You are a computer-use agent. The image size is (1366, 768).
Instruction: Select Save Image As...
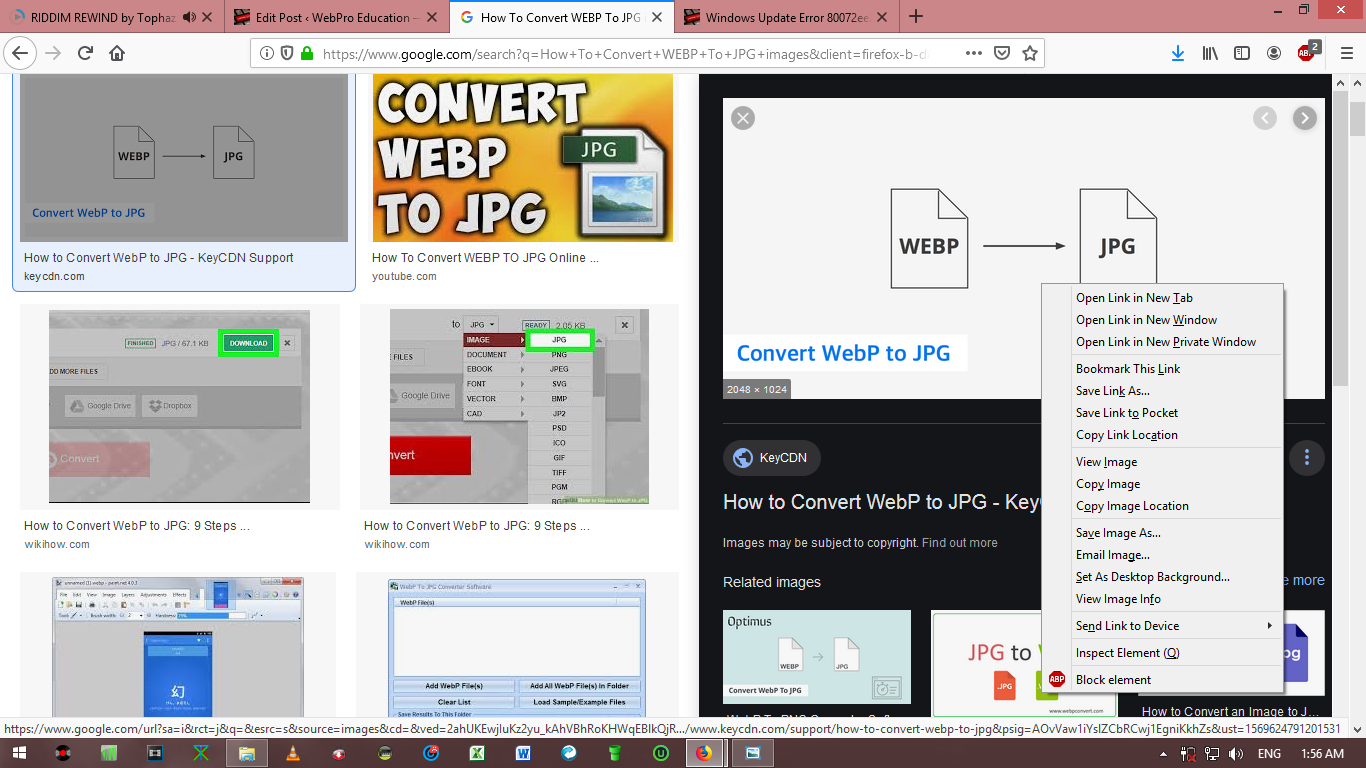(x=1162, y=533)
